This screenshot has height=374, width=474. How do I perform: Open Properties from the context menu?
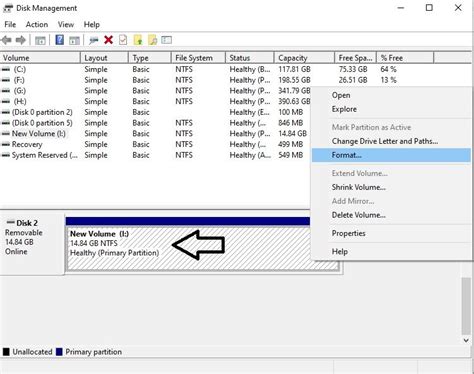pos(349,233)
